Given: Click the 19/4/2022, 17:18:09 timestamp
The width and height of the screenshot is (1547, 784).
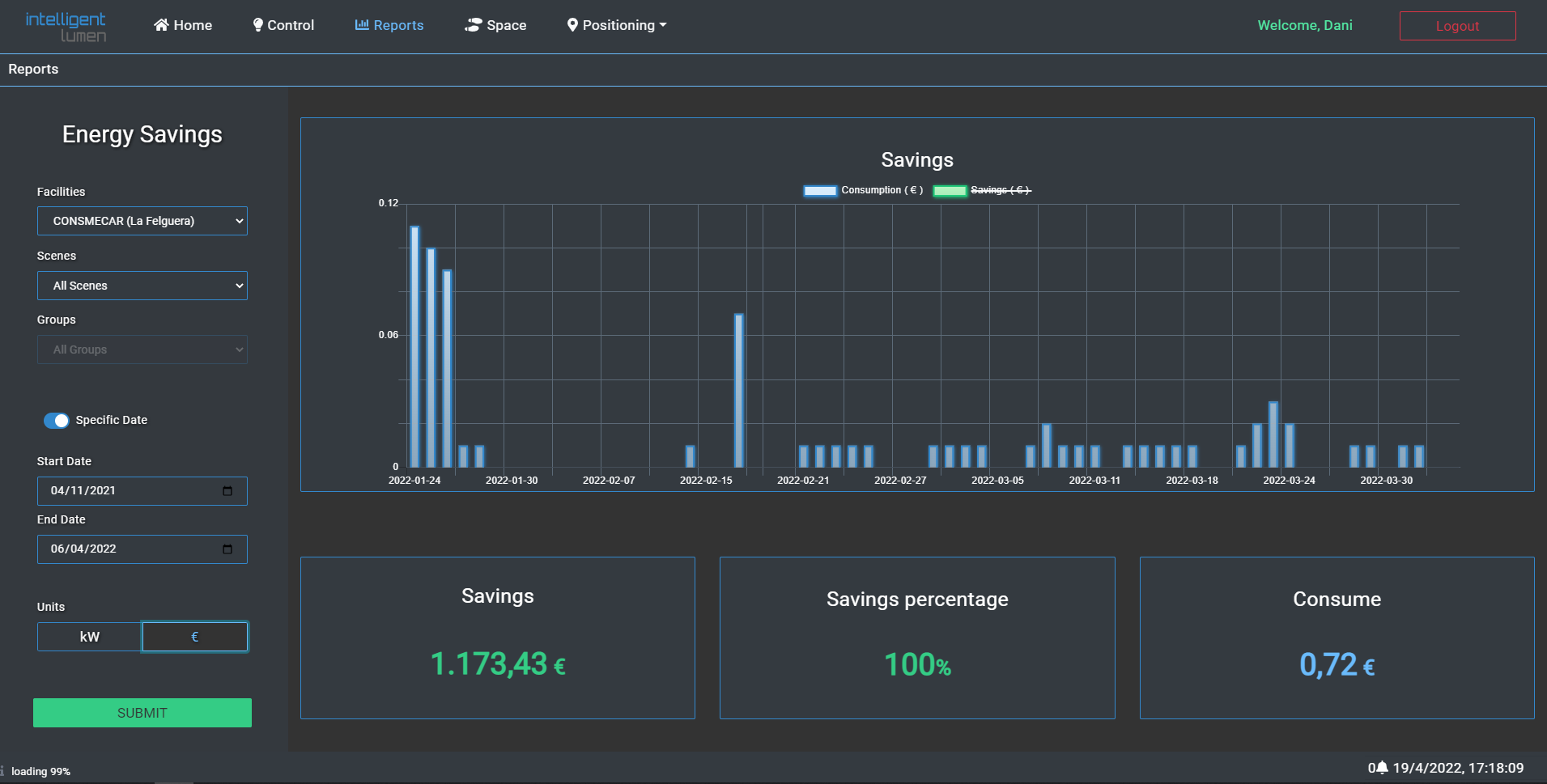Looking at the screenshot, I should pyautogui.click(x=1458, y=768).
